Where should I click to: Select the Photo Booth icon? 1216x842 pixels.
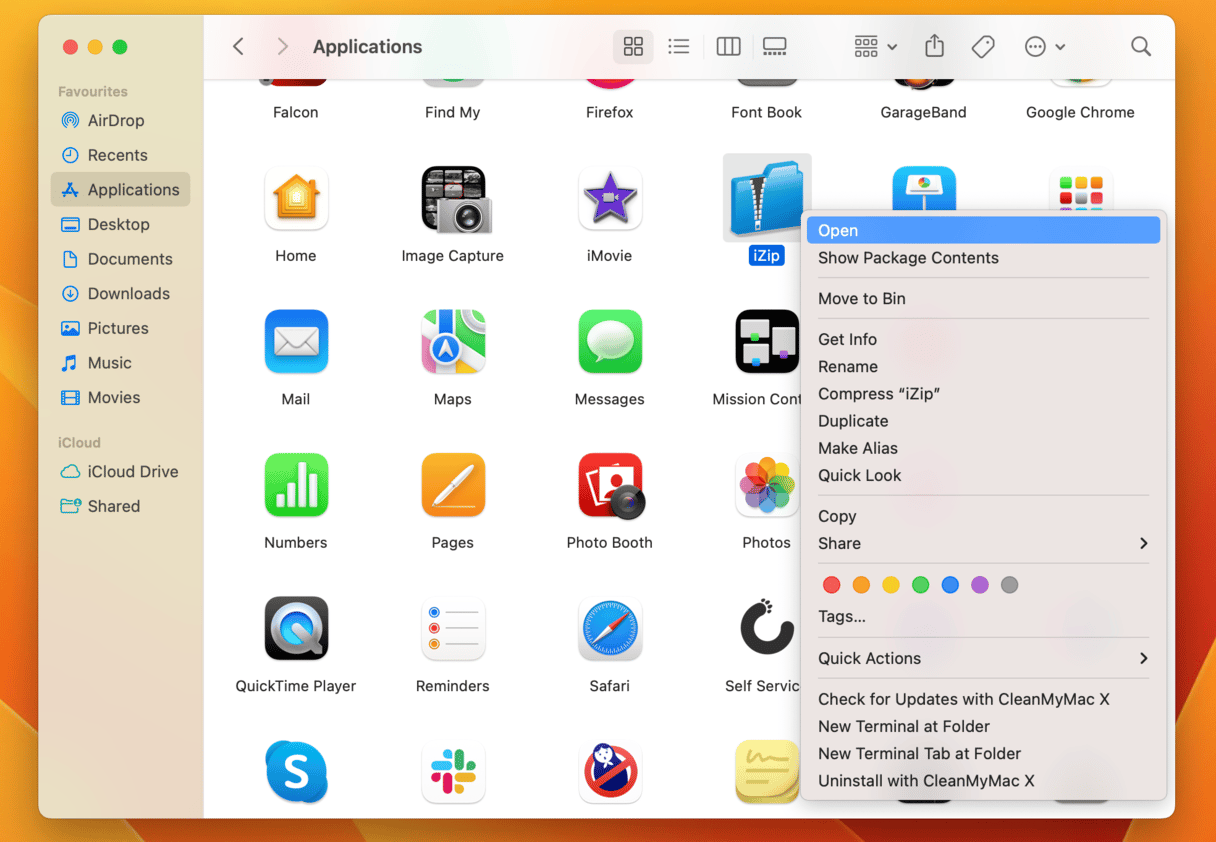pyautogui.click(x=610, y=485)
